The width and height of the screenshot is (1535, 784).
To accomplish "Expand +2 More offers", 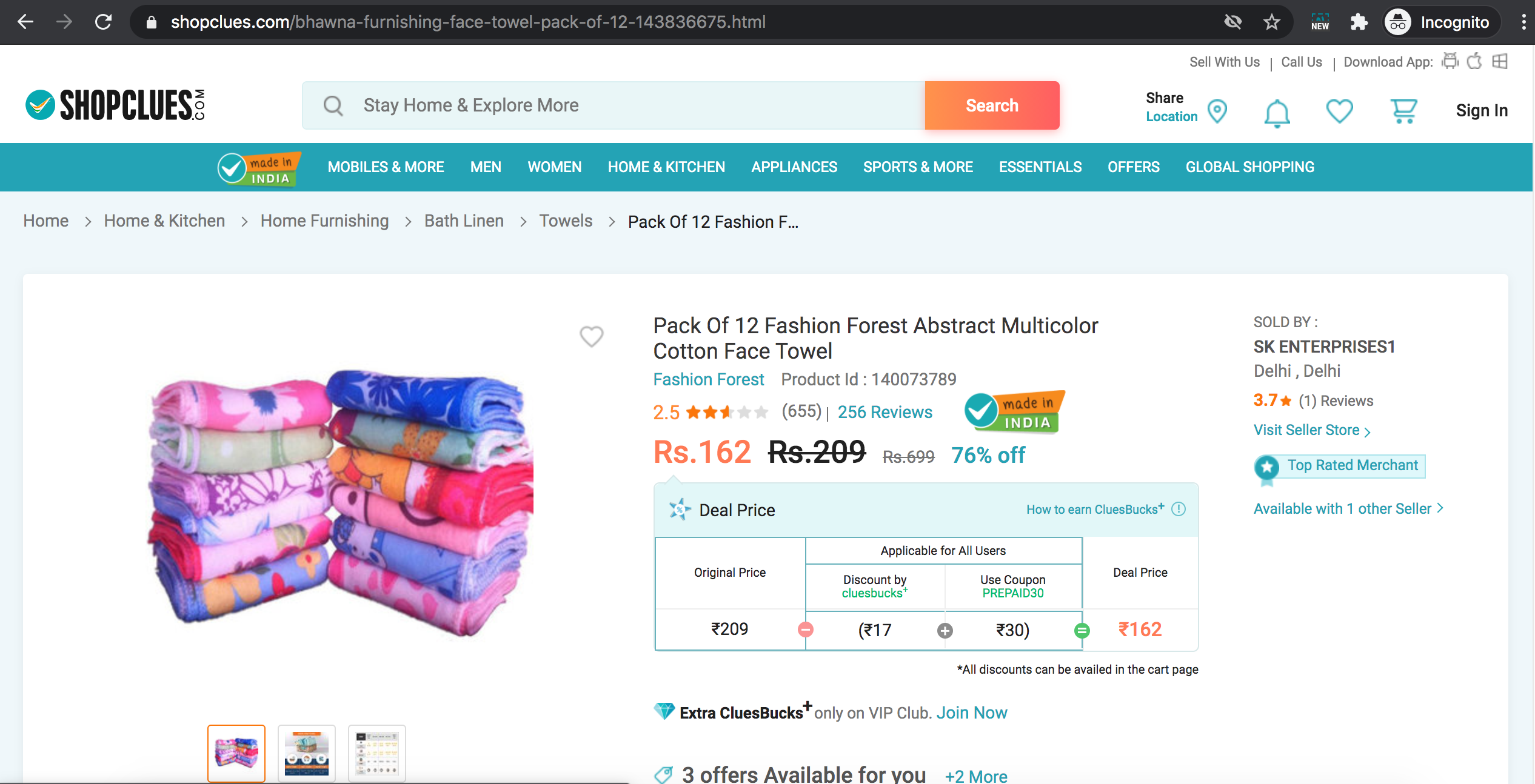I will pos(976,776).
